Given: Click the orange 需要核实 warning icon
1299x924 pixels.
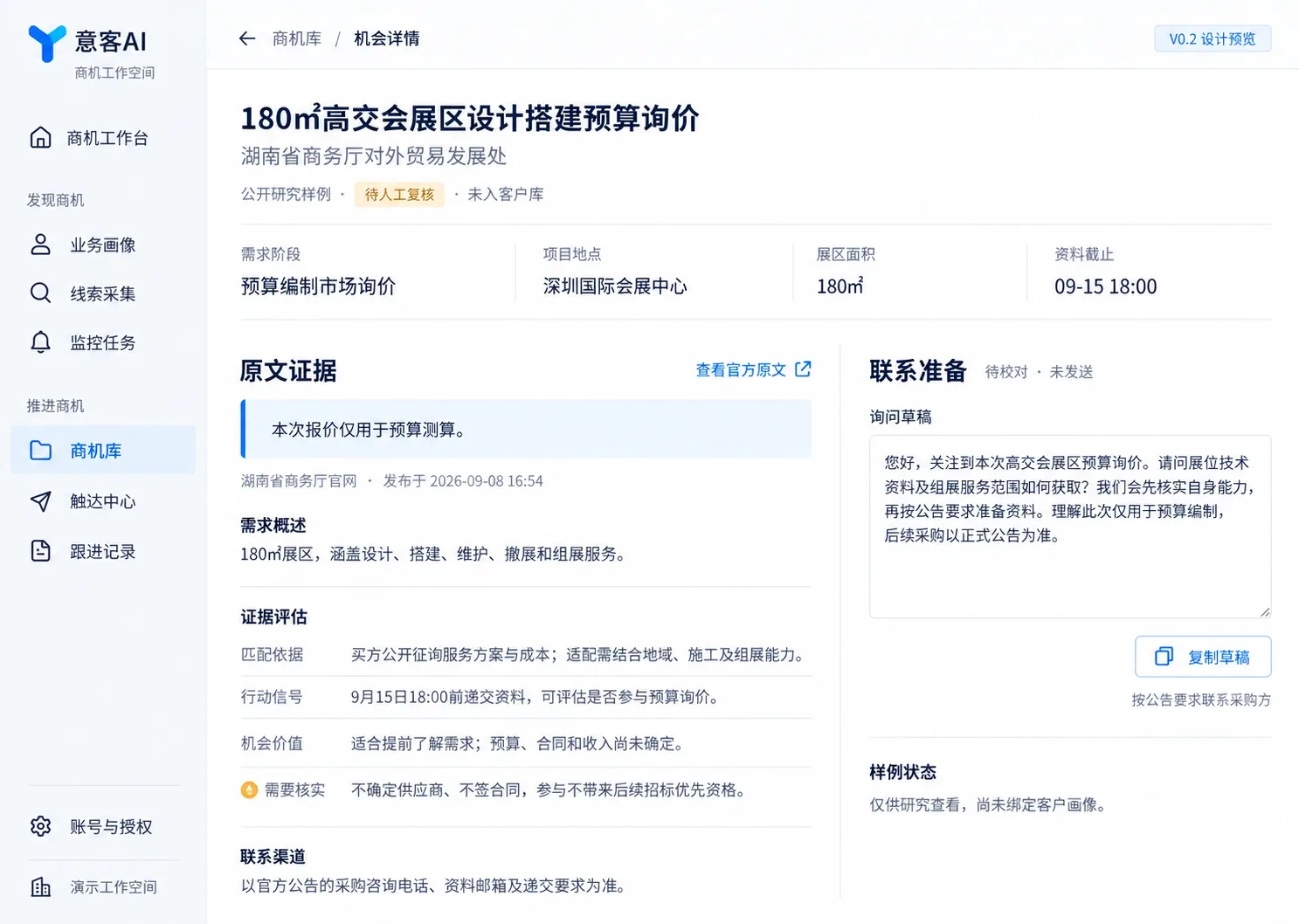Looking at the screenshot, I should [249, 790].
